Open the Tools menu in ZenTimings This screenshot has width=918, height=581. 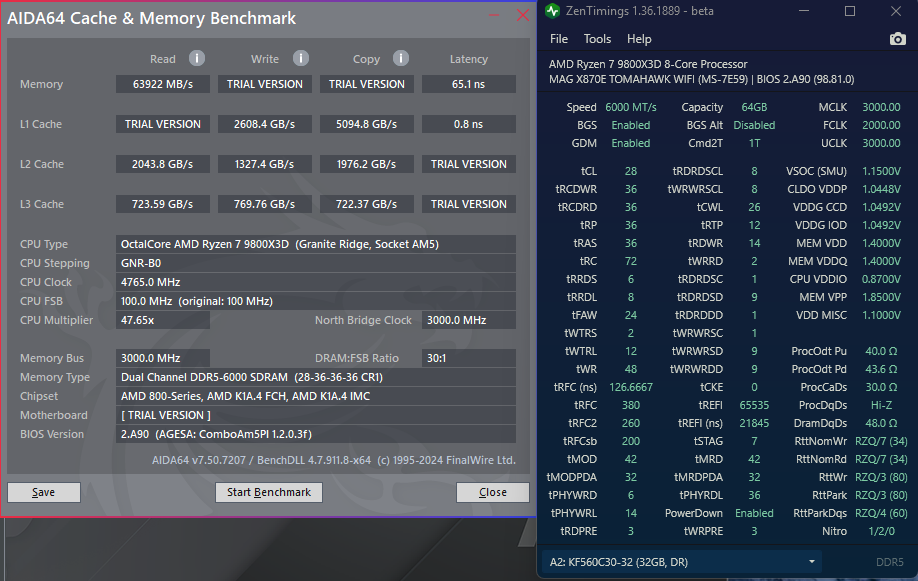(597, 39)
